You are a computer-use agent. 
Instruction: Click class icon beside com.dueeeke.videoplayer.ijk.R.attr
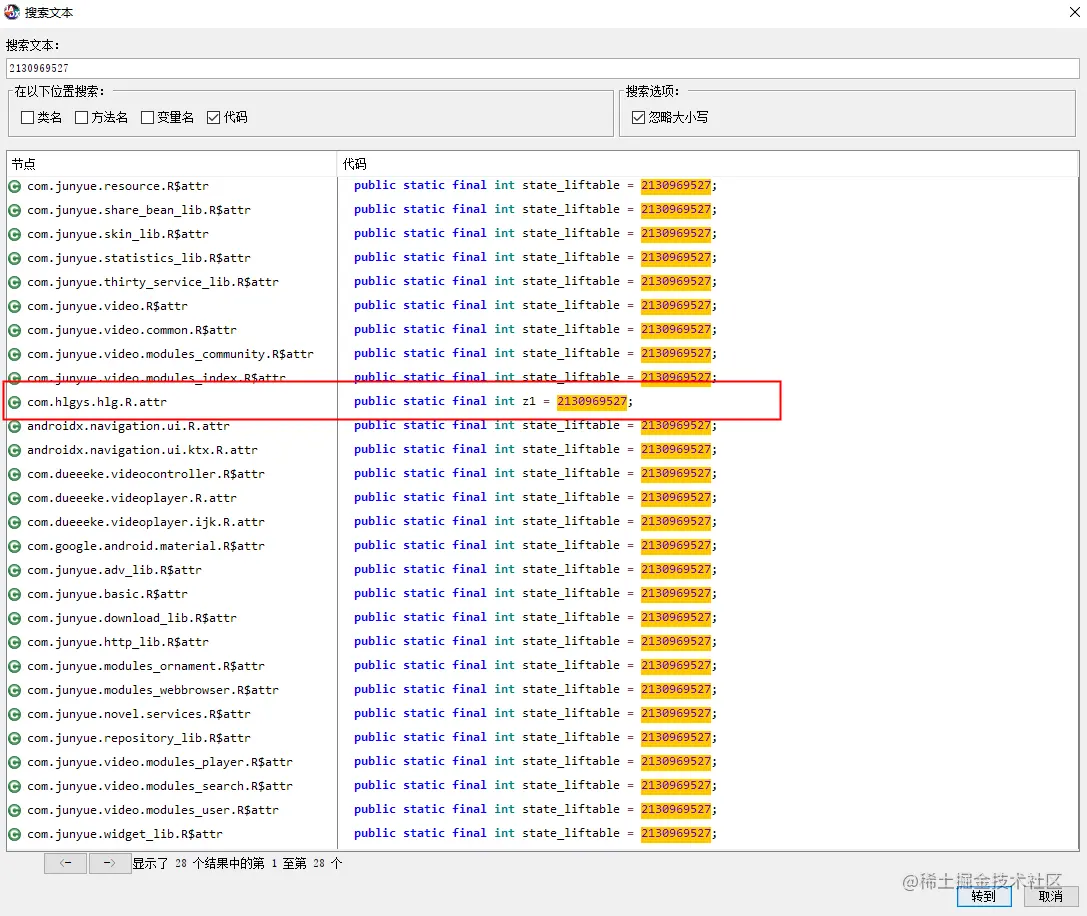click(14, 522)
